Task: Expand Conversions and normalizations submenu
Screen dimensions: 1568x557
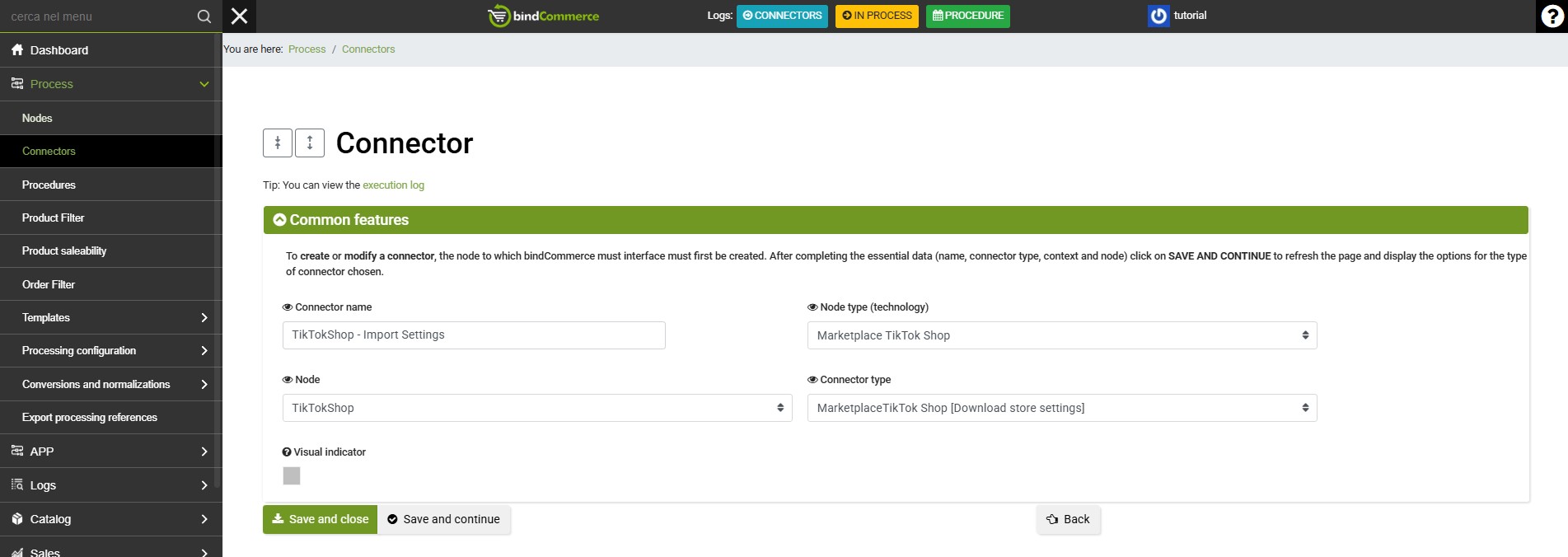Action: coord(204,384)
